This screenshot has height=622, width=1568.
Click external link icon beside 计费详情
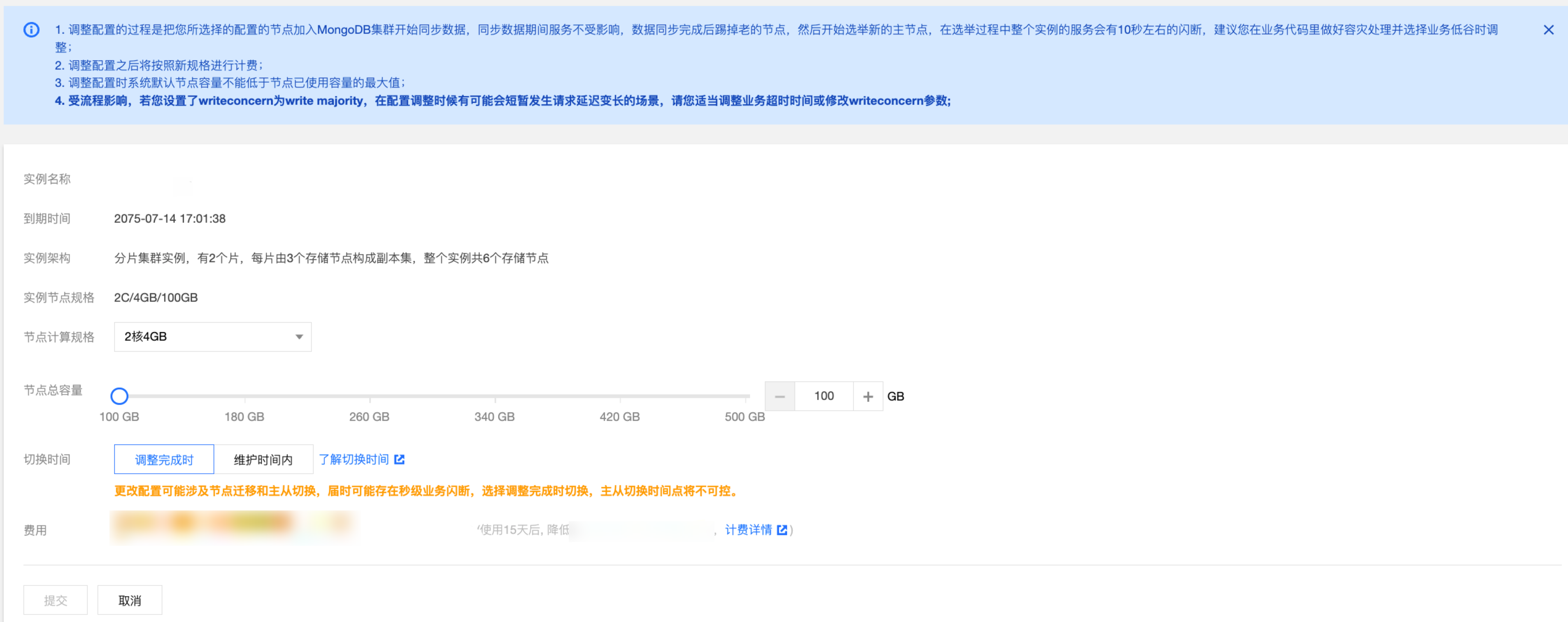(x=782, y=530)
